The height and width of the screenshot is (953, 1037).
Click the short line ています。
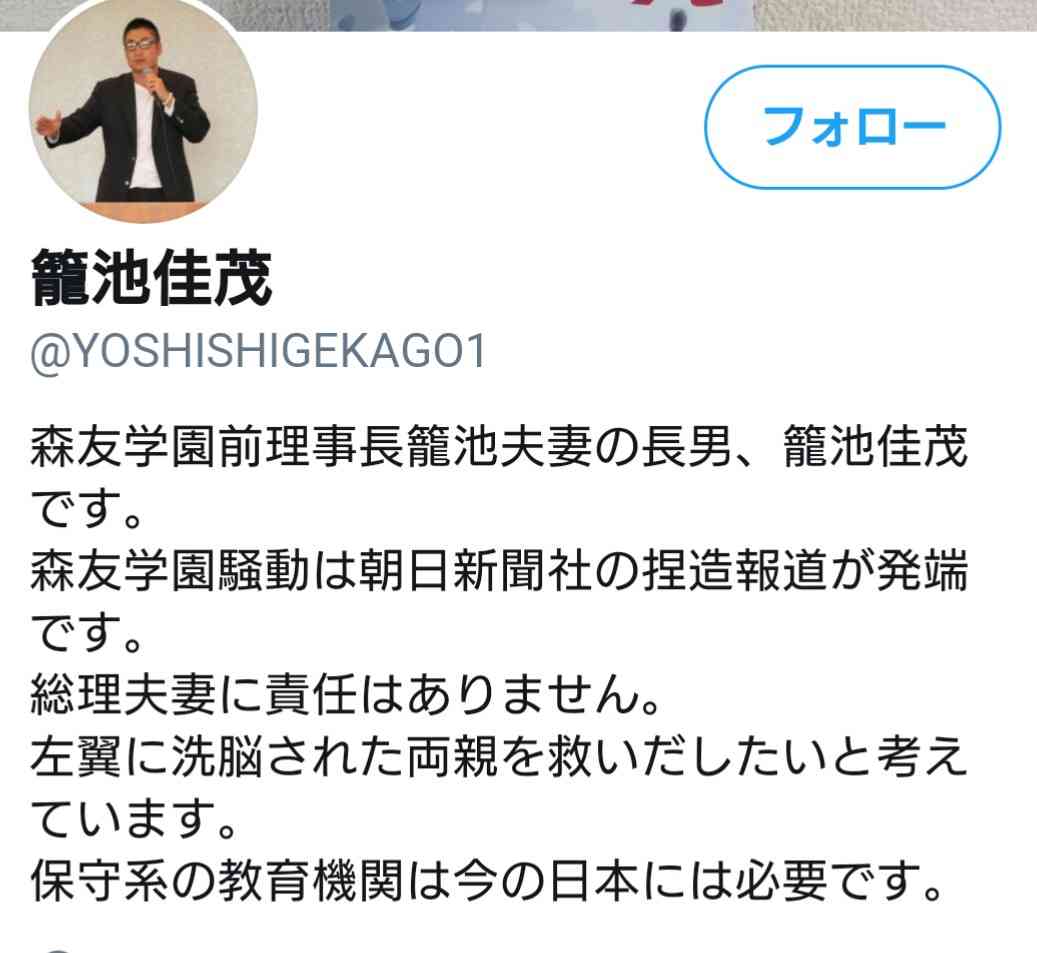pos(134,819)
